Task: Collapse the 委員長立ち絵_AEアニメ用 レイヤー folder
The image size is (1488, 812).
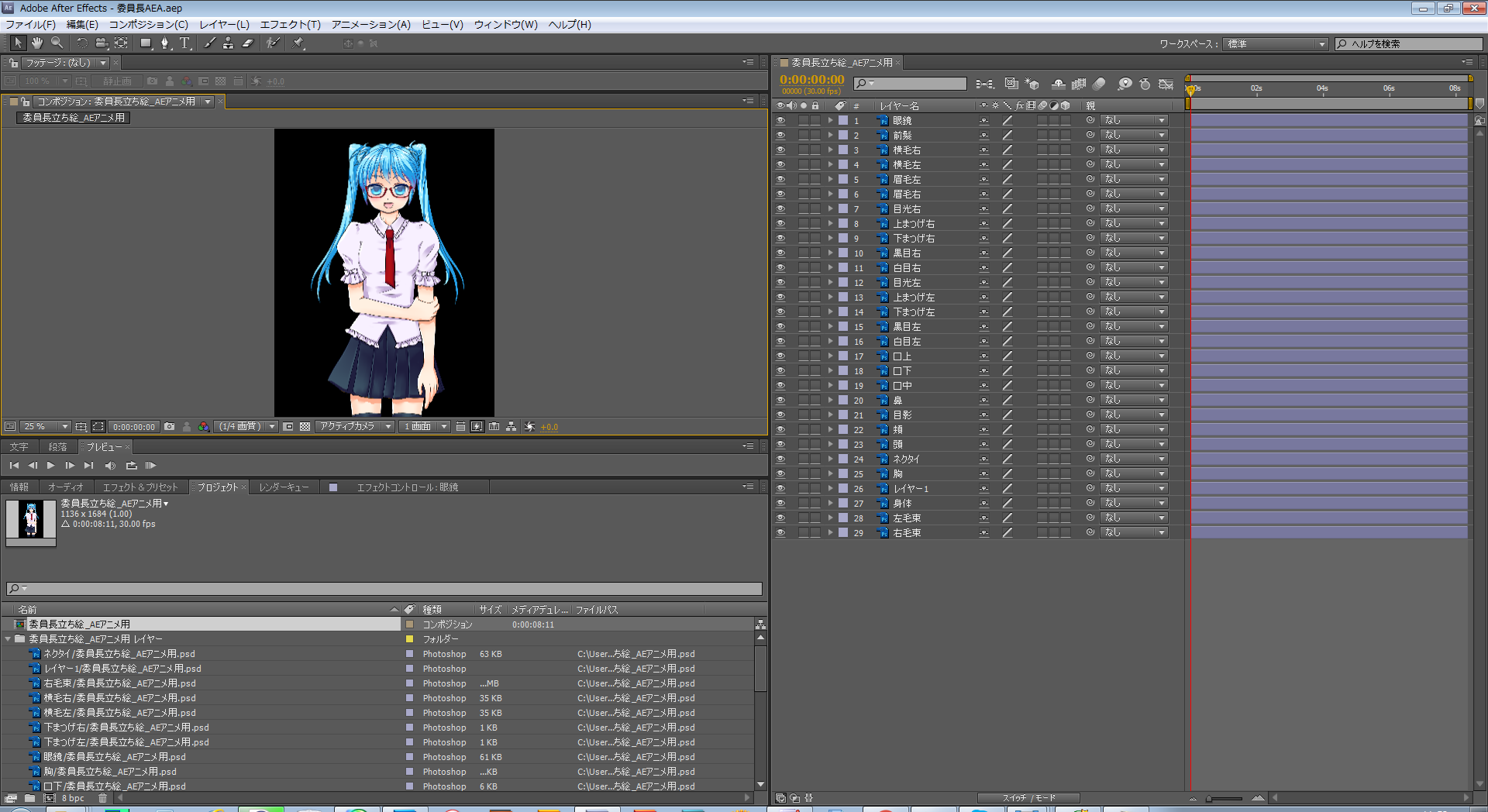Action: point(8,639)
